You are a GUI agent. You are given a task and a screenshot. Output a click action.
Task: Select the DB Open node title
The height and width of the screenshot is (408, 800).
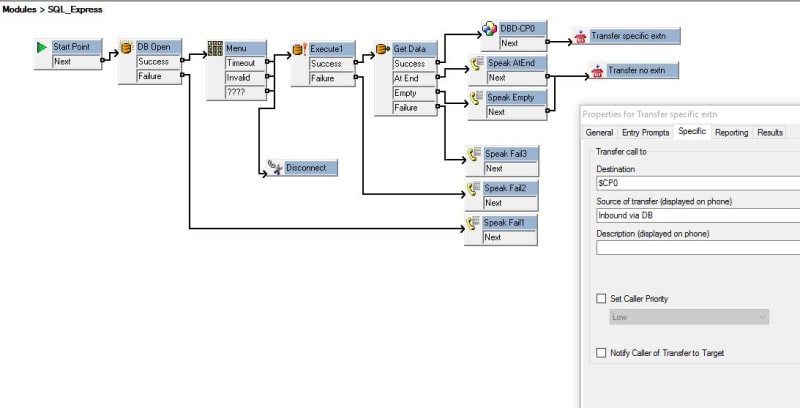(158, 47)
